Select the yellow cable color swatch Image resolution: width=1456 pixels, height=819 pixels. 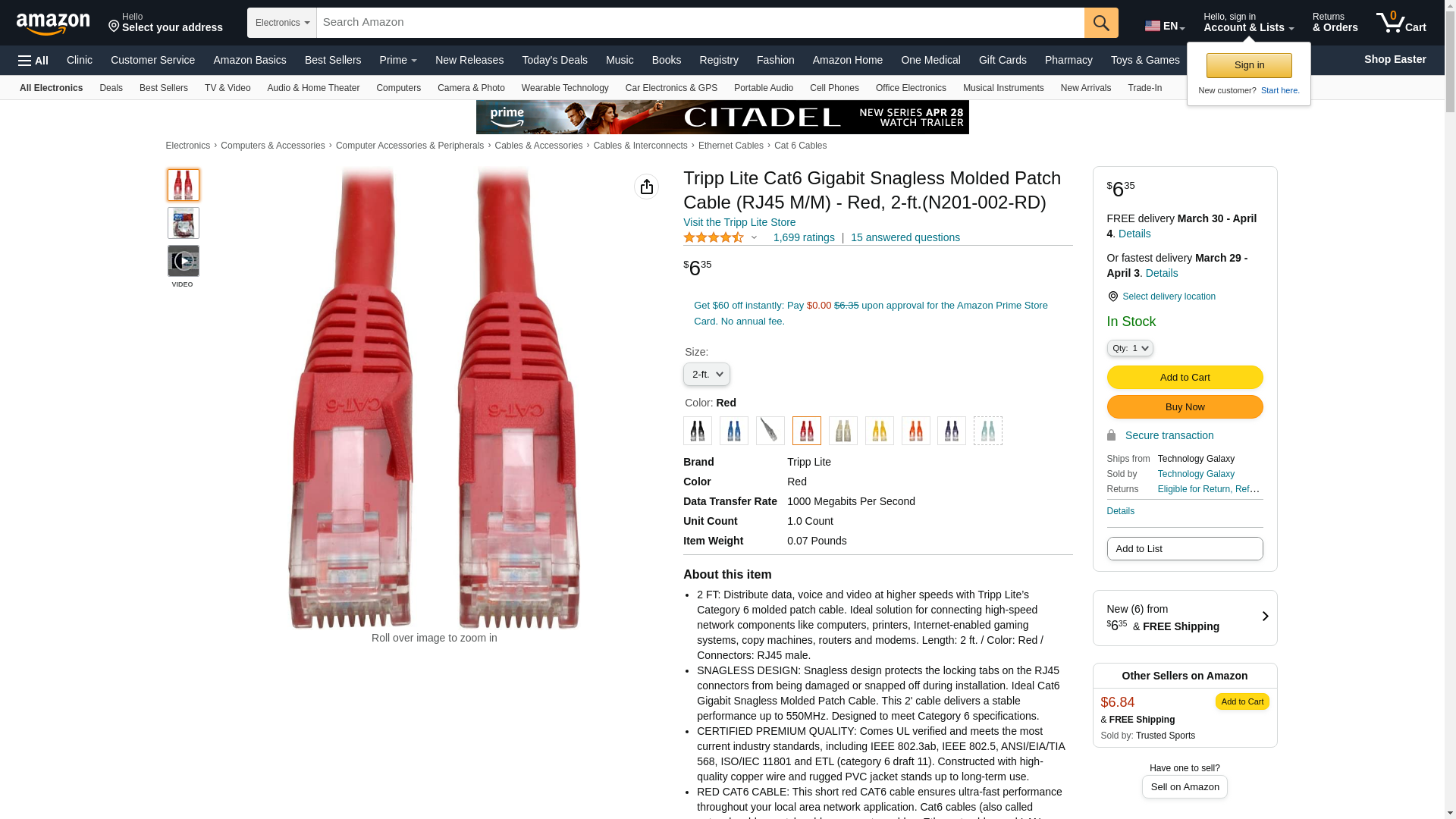point(880,431)
